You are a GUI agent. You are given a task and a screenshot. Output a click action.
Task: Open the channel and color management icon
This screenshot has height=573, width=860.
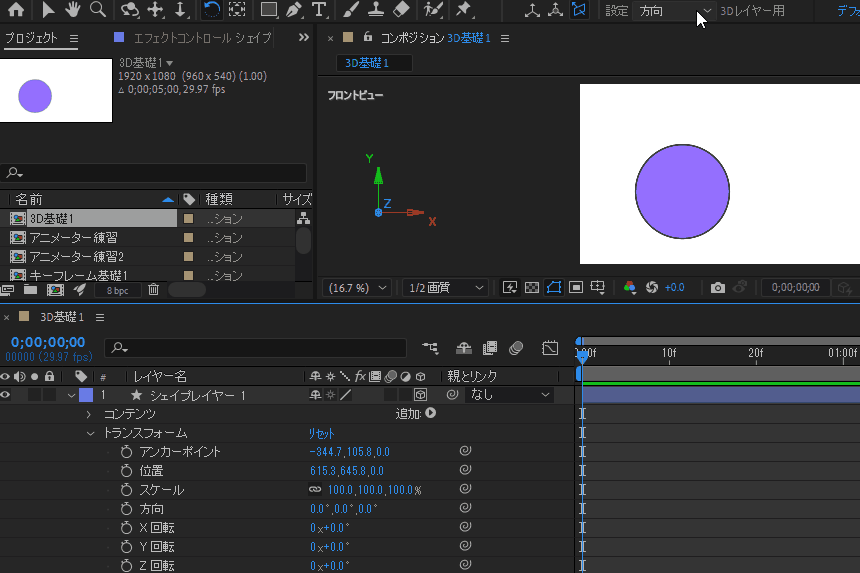pos(630,287)
